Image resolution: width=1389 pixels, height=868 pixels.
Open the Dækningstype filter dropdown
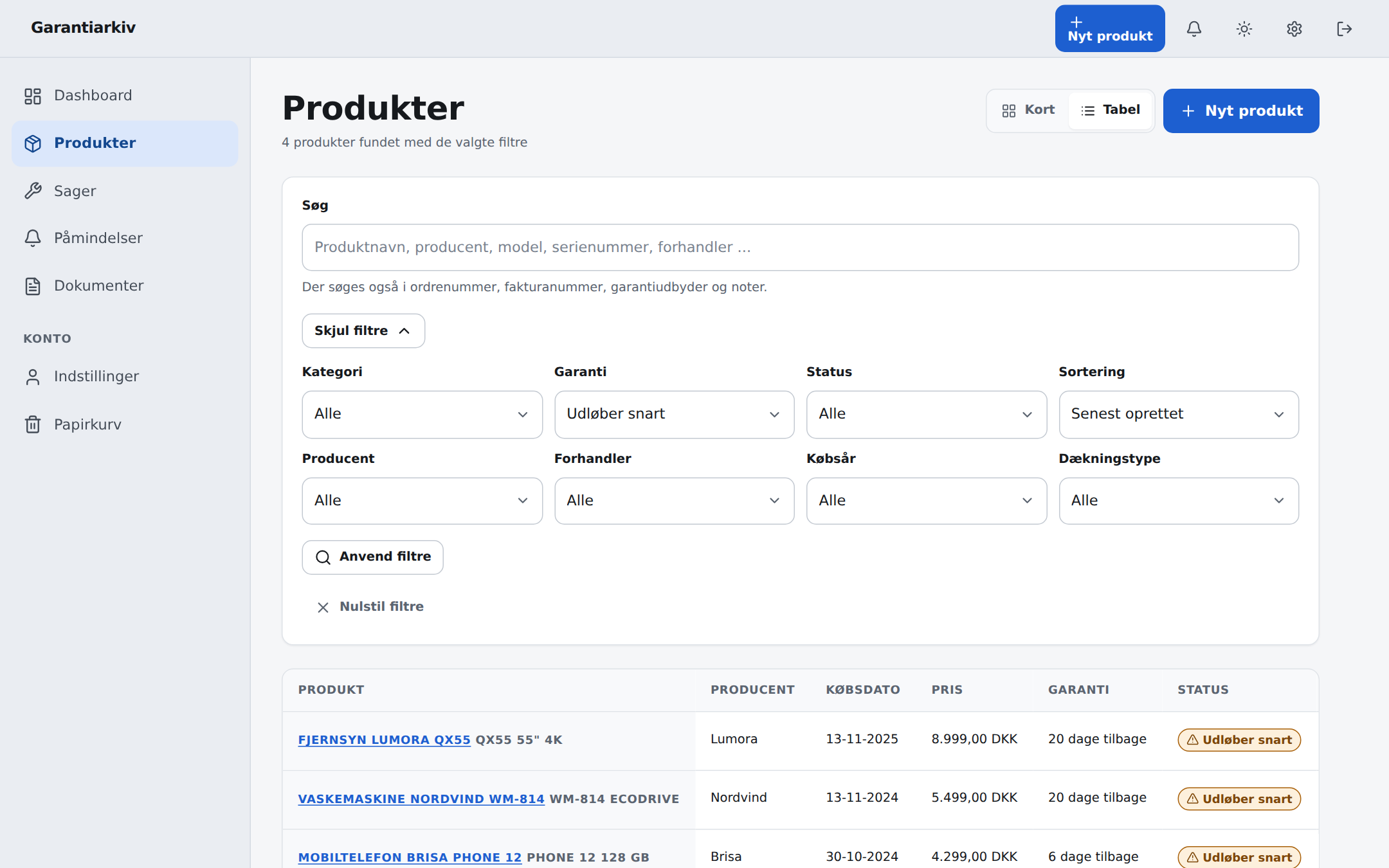1179,501
